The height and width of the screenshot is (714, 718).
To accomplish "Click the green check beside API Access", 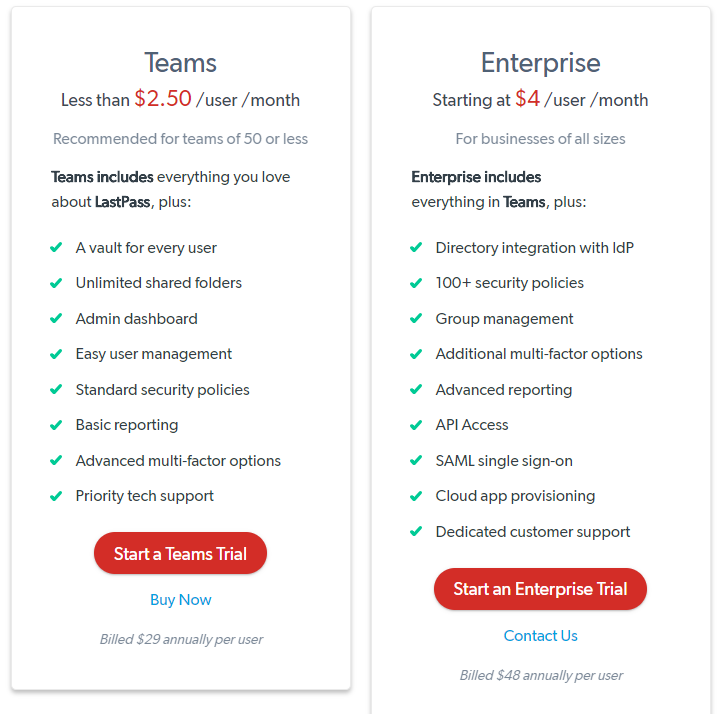I will pyautogui.click(x=416, y=425).
